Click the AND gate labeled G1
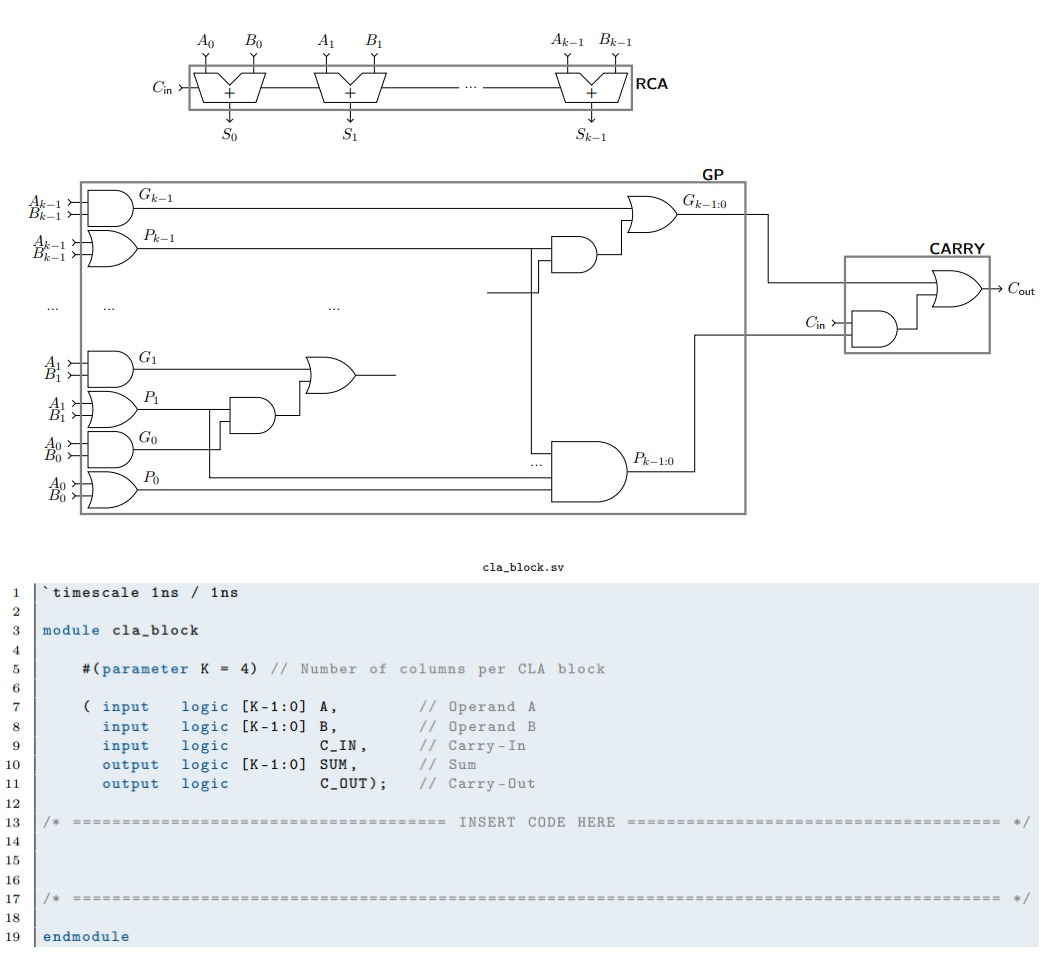Screen dimensions: 1057x956 pos(111,369)
